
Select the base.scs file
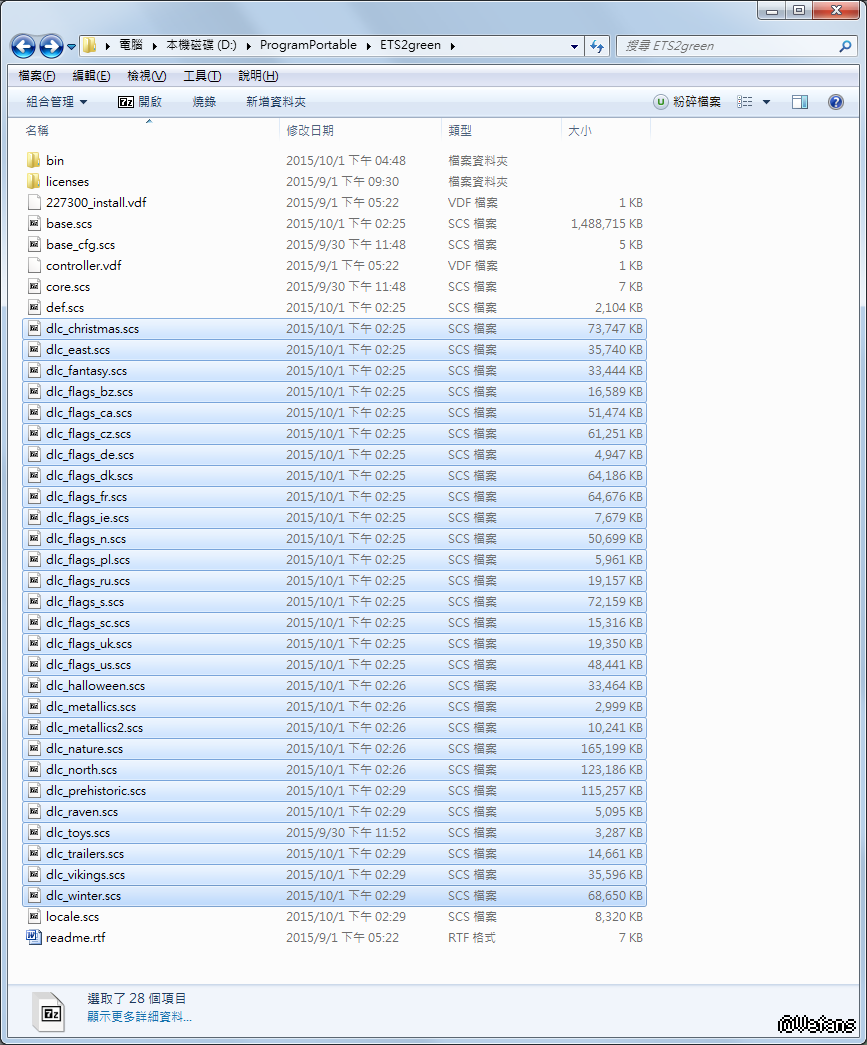tap(69, 224)
